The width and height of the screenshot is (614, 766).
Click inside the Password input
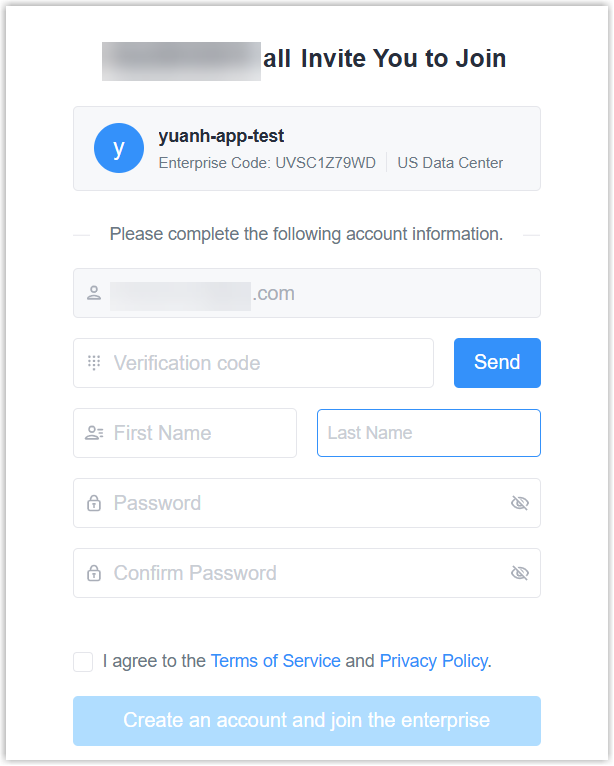tap(300, 503)
